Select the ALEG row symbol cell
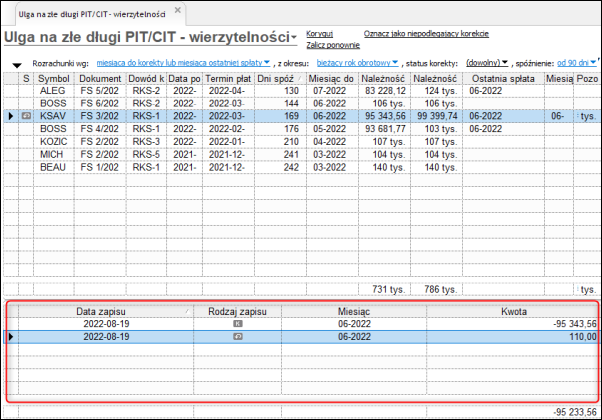Viewport: 602px width, 420px height. pyautogui.click(x=53, y=91)
